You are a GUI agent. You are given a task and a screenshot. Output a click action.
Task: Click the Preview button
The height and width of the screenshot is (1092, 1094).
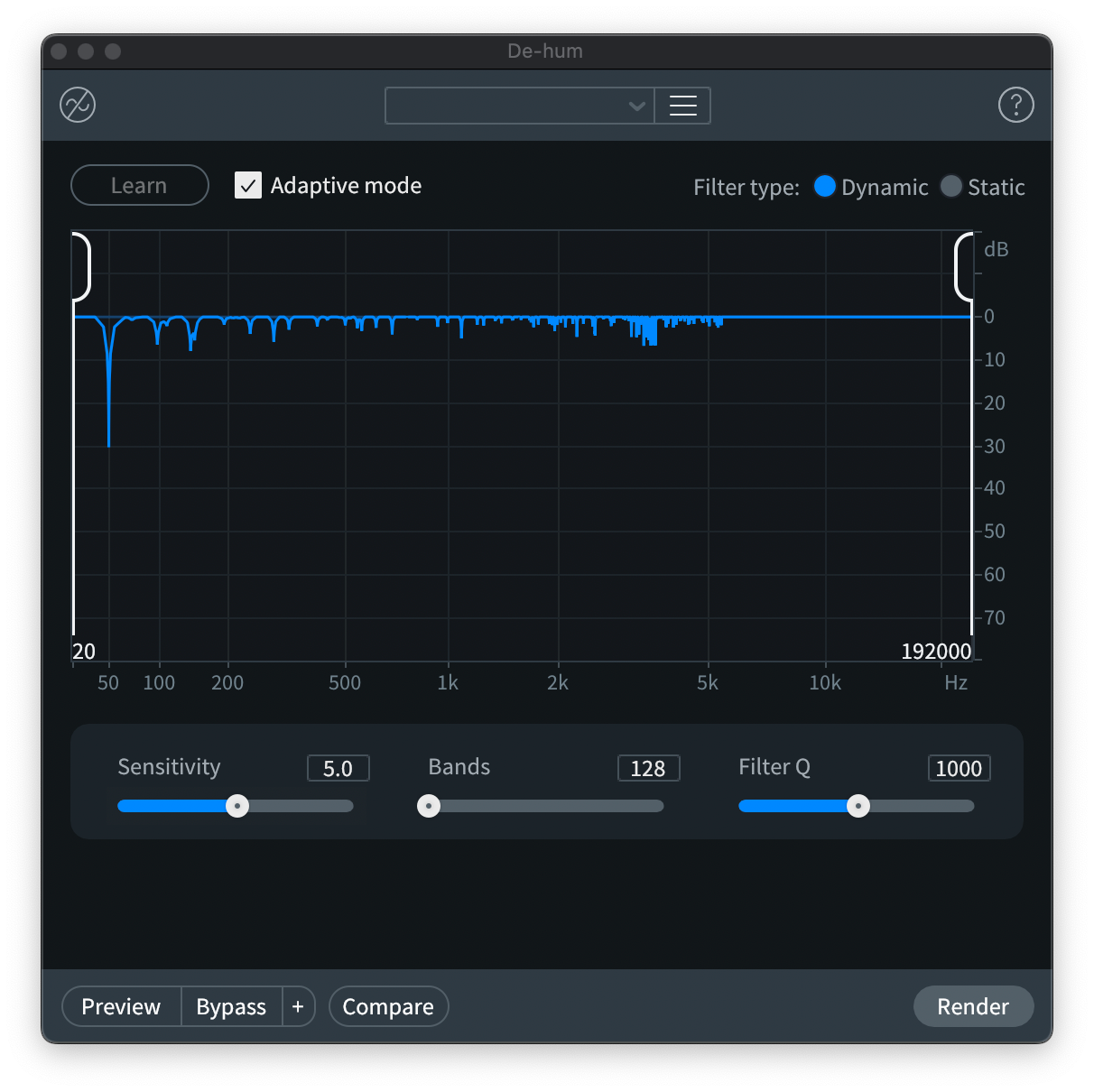point(121,1006)
